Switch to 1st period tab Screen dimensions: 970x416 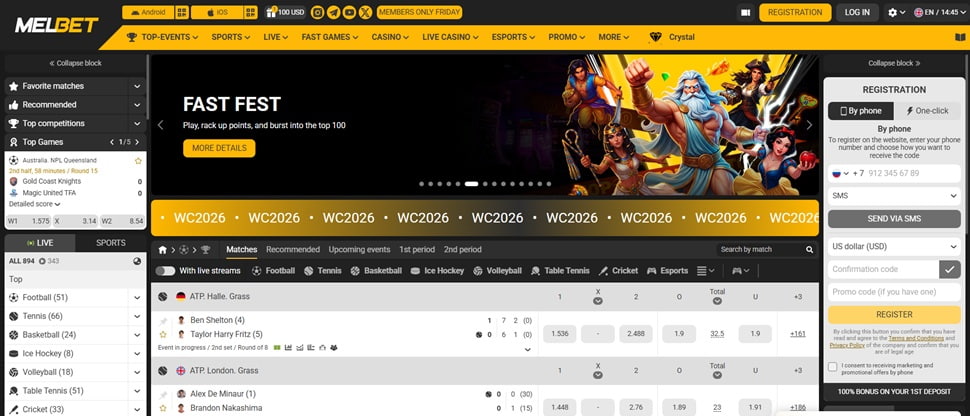coord(417,249)
